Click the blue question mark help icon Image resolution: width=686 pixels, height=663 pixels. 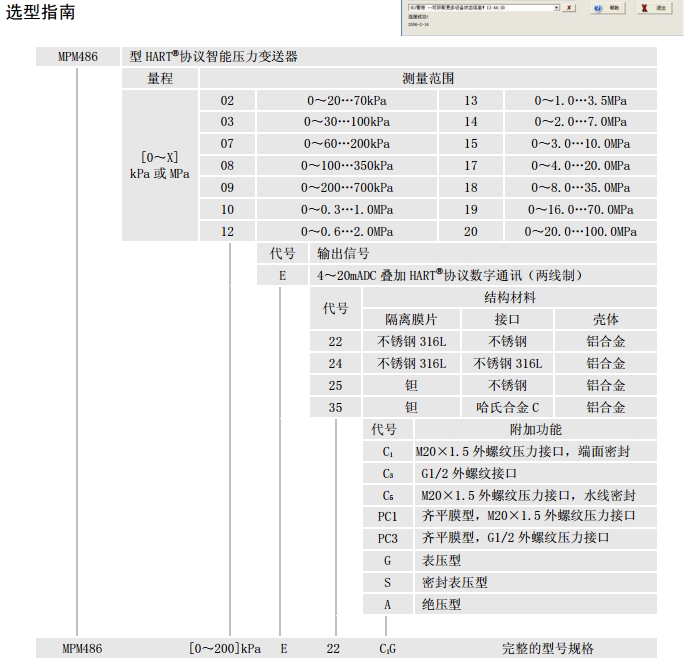tap(597, 8)
